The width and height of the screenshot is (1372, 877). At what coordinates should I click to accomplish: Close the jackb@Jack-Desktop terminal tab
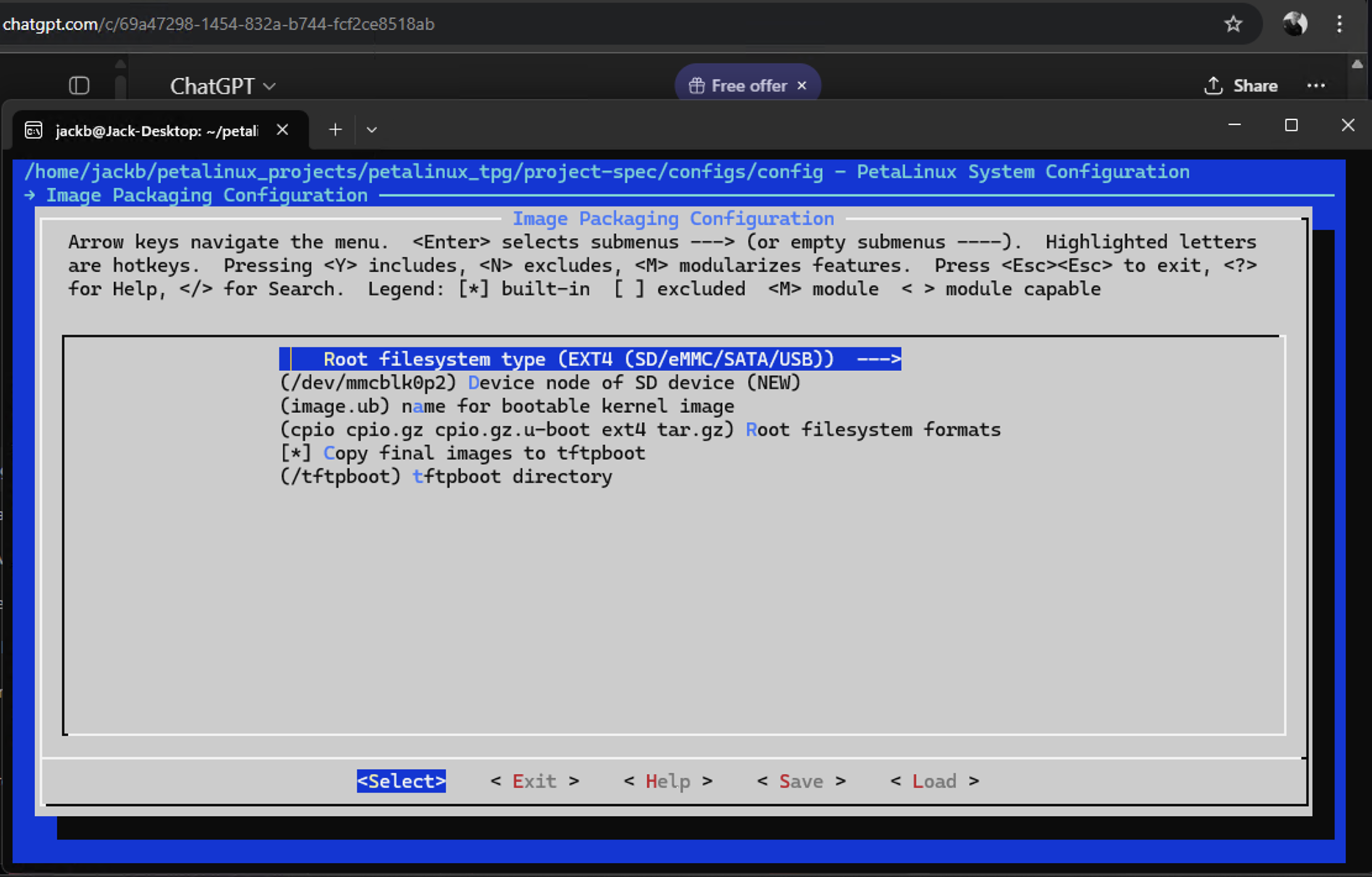(x=282, y=130)
